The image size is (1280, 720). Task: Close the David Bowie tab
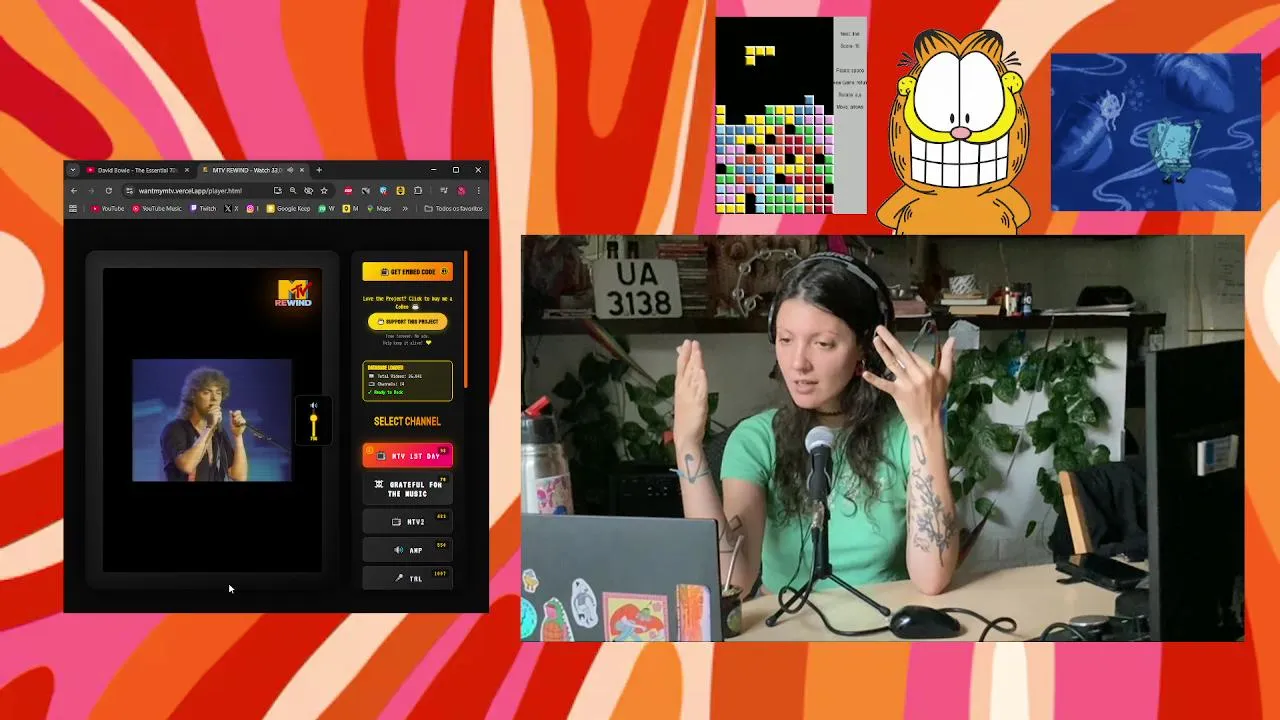[187, 170]
